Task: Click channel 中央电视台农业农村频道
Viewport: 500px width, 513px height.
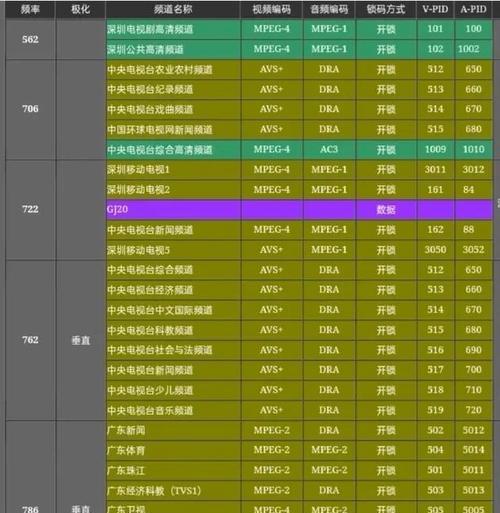Action: 174,69
